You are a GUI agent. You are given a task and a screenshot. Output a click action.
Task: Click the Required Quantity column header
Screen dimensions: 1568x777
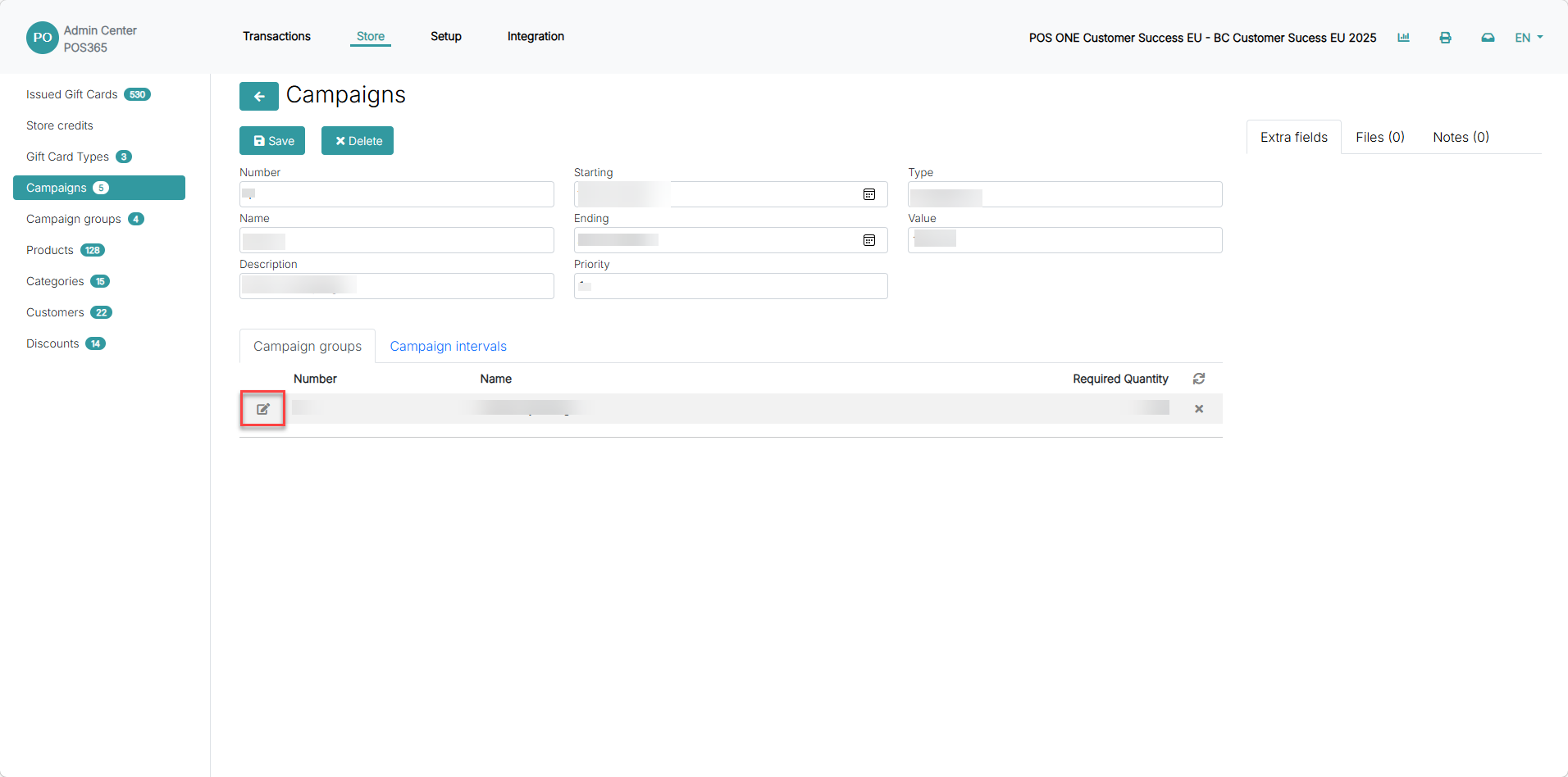coord(1120,379)
